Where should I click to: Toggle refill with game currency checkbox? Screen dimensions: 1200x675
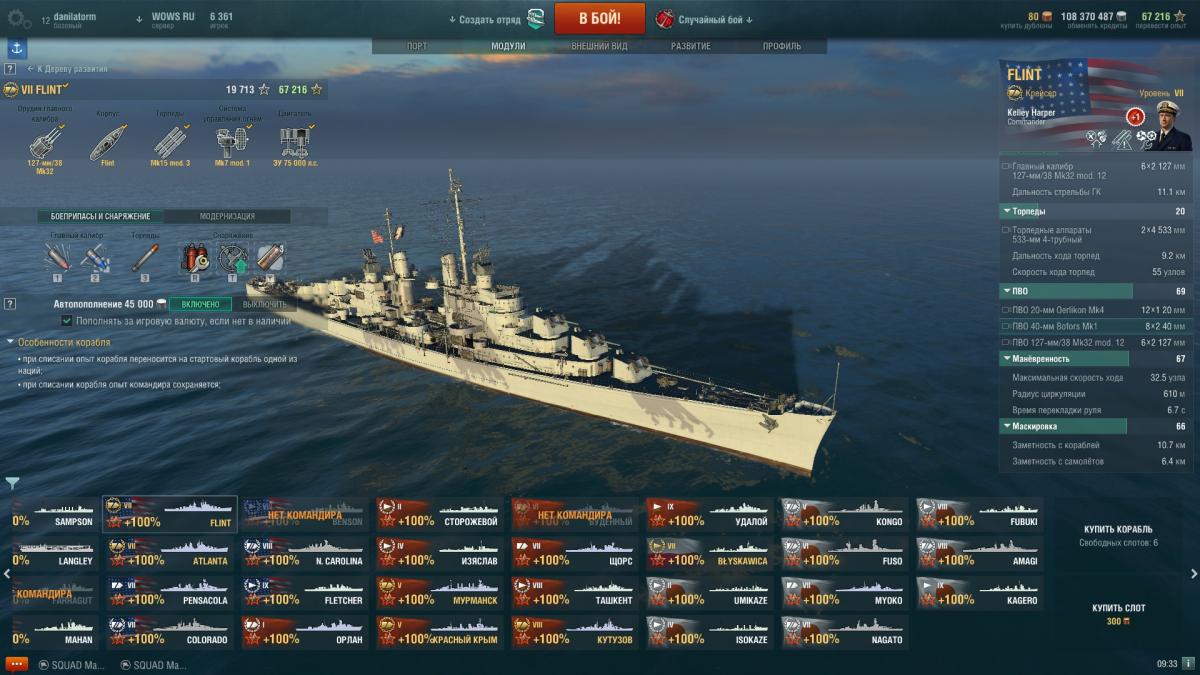pos(67,321)
